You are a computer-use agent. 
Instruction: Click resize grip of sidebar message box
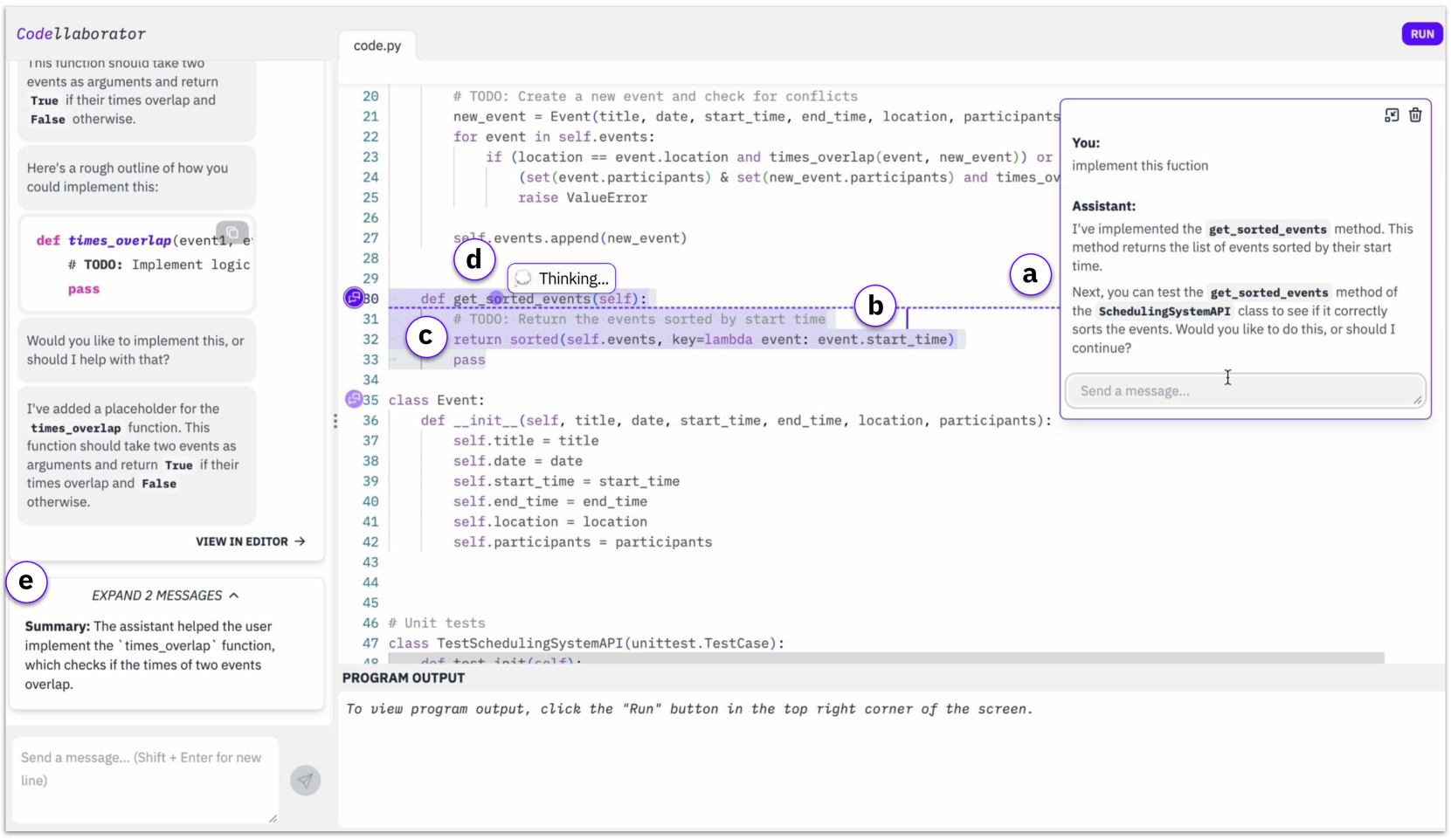273,818
